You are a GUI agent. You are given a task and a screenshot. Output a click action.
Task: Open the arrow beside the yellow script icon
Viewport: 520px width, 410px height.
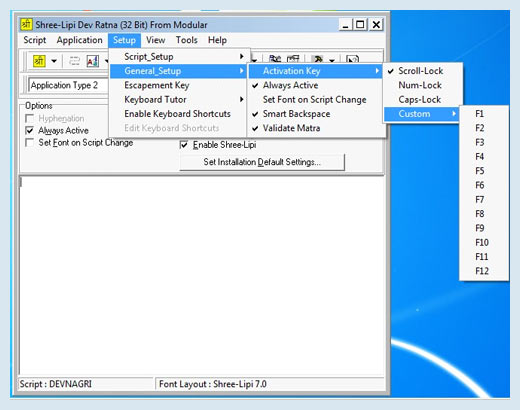54,61
